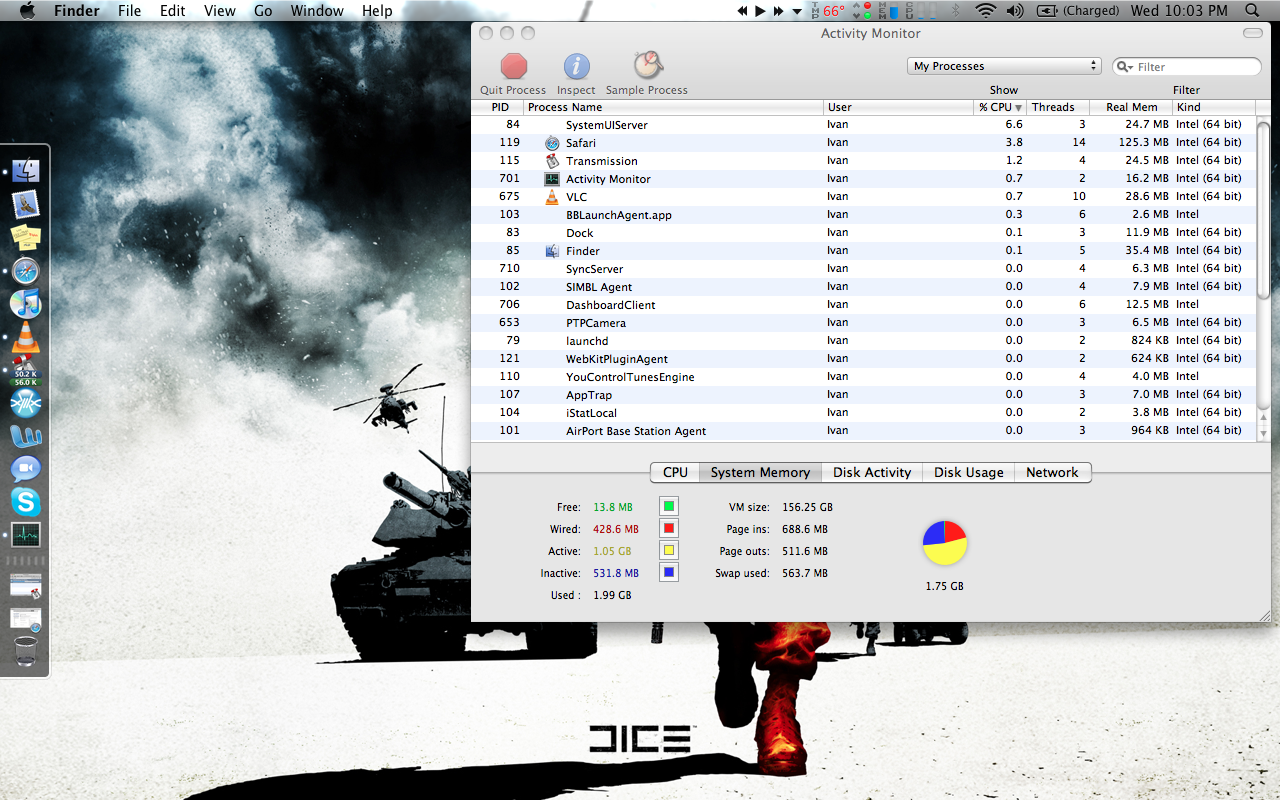Open Spotlight search magnifier
1280x800 pixels.
click(x=1253, y=11)
